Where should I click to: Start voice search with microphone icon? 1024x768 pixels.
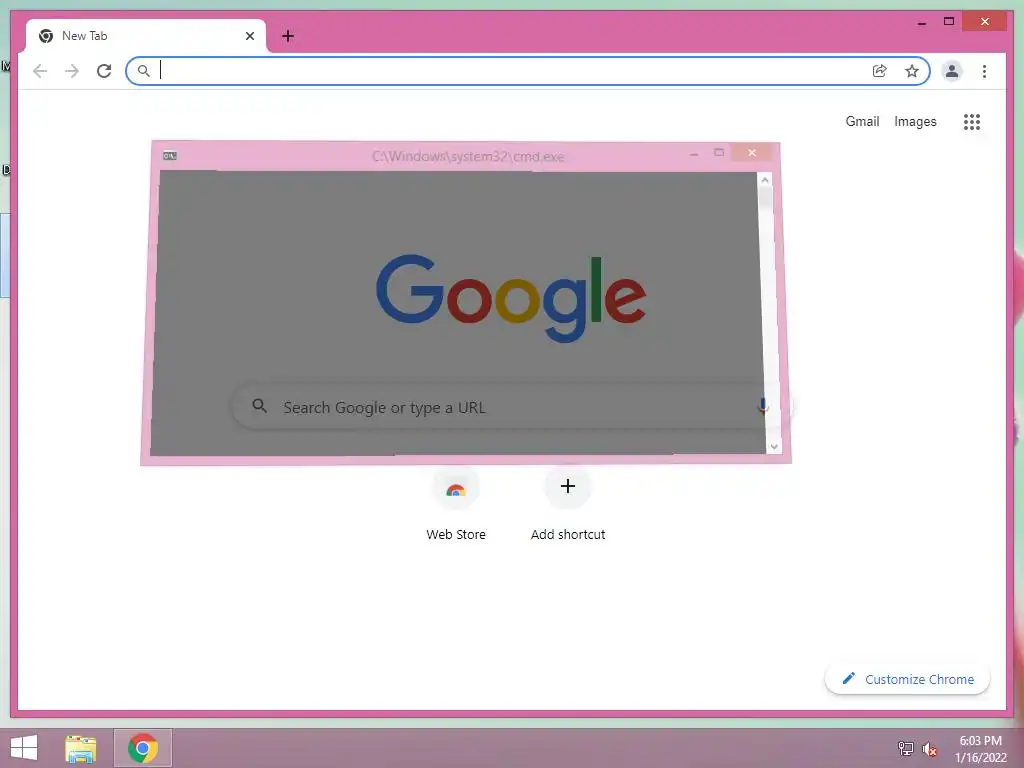point(762,406)
